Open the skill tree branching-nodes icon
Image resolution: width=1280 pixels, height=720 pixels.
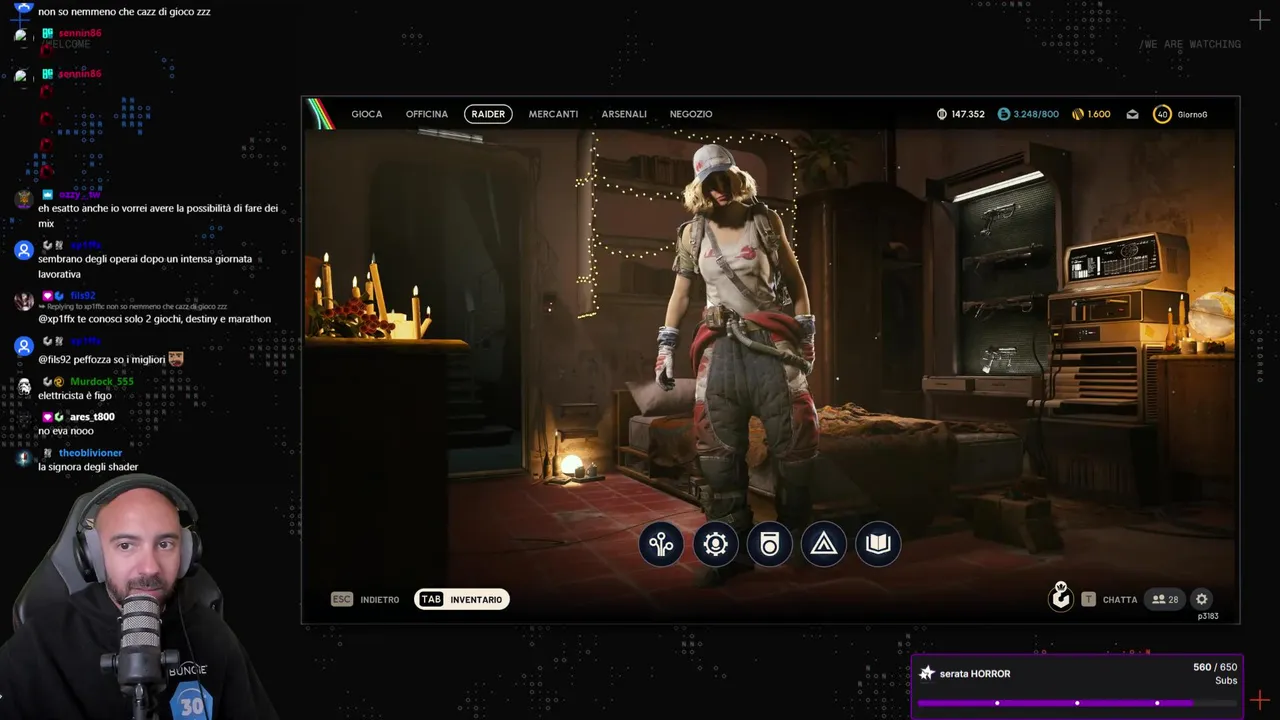(x=661, y=544)
